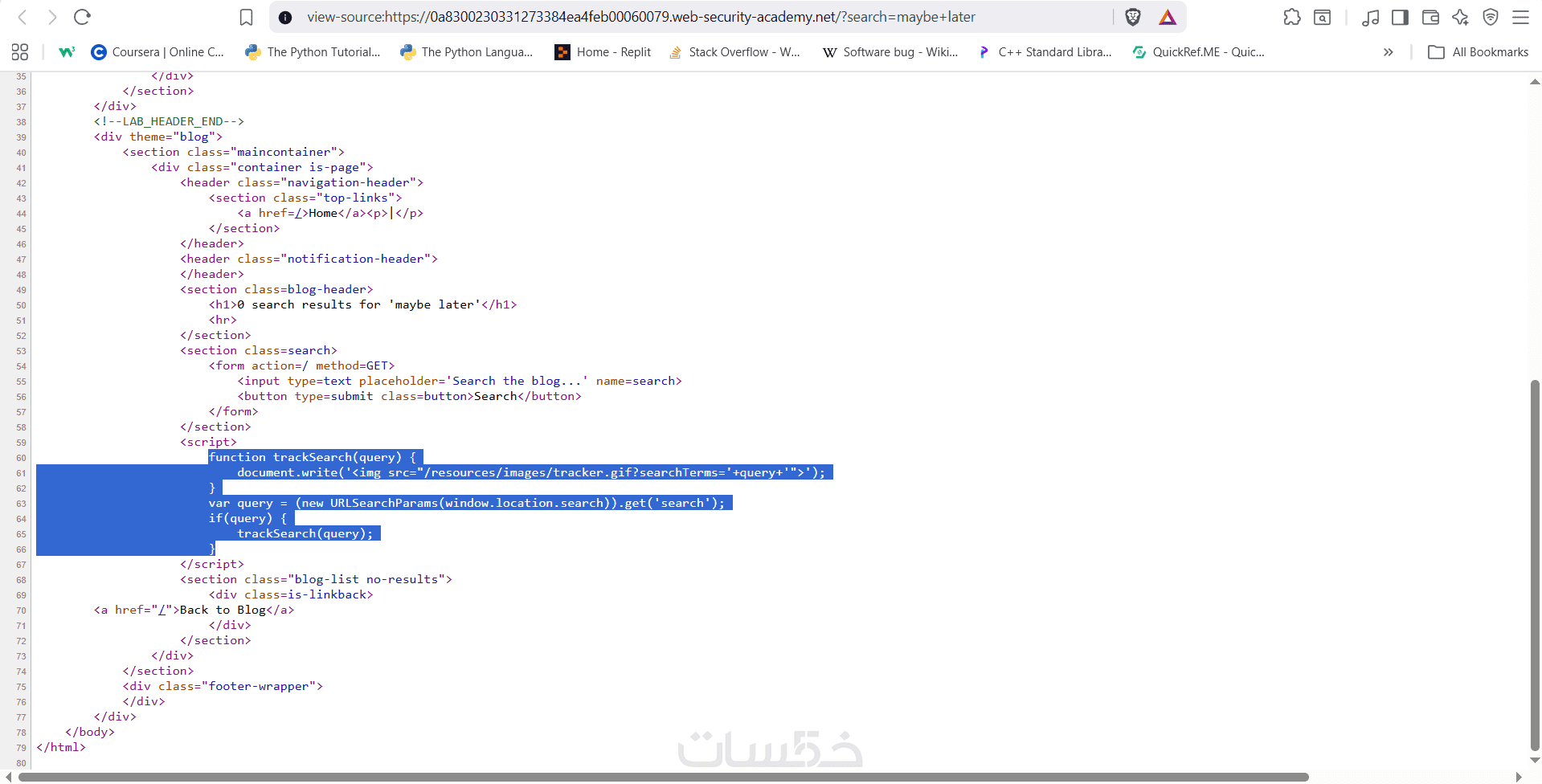1542x784 pixels.
Task: Open the Coursera bookmark
Action: click(x=157, y=52)
